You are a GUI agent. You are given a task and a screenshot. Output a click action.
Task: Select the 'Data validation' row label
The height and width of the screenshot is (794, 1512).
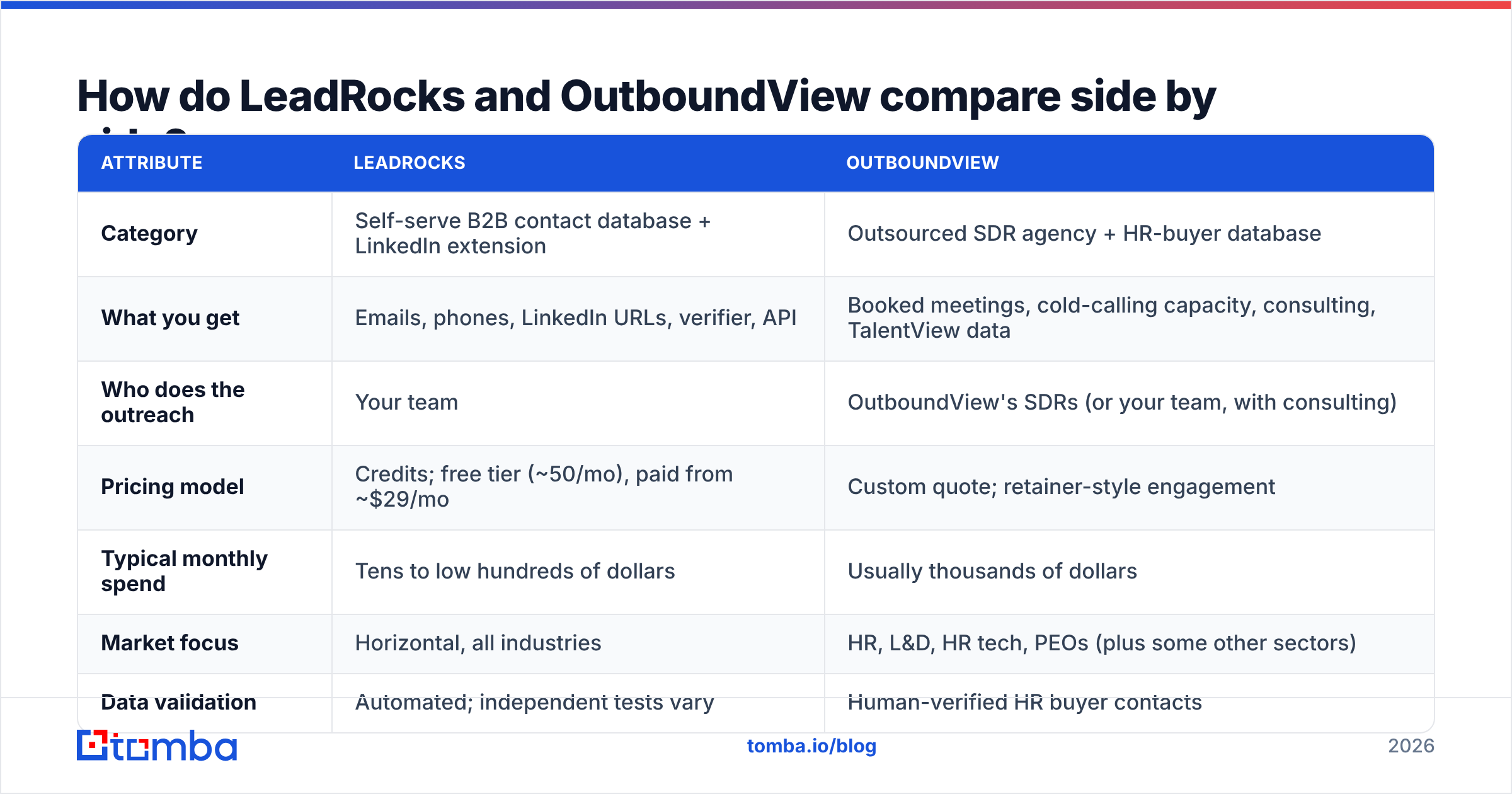(x=178, y=702)
